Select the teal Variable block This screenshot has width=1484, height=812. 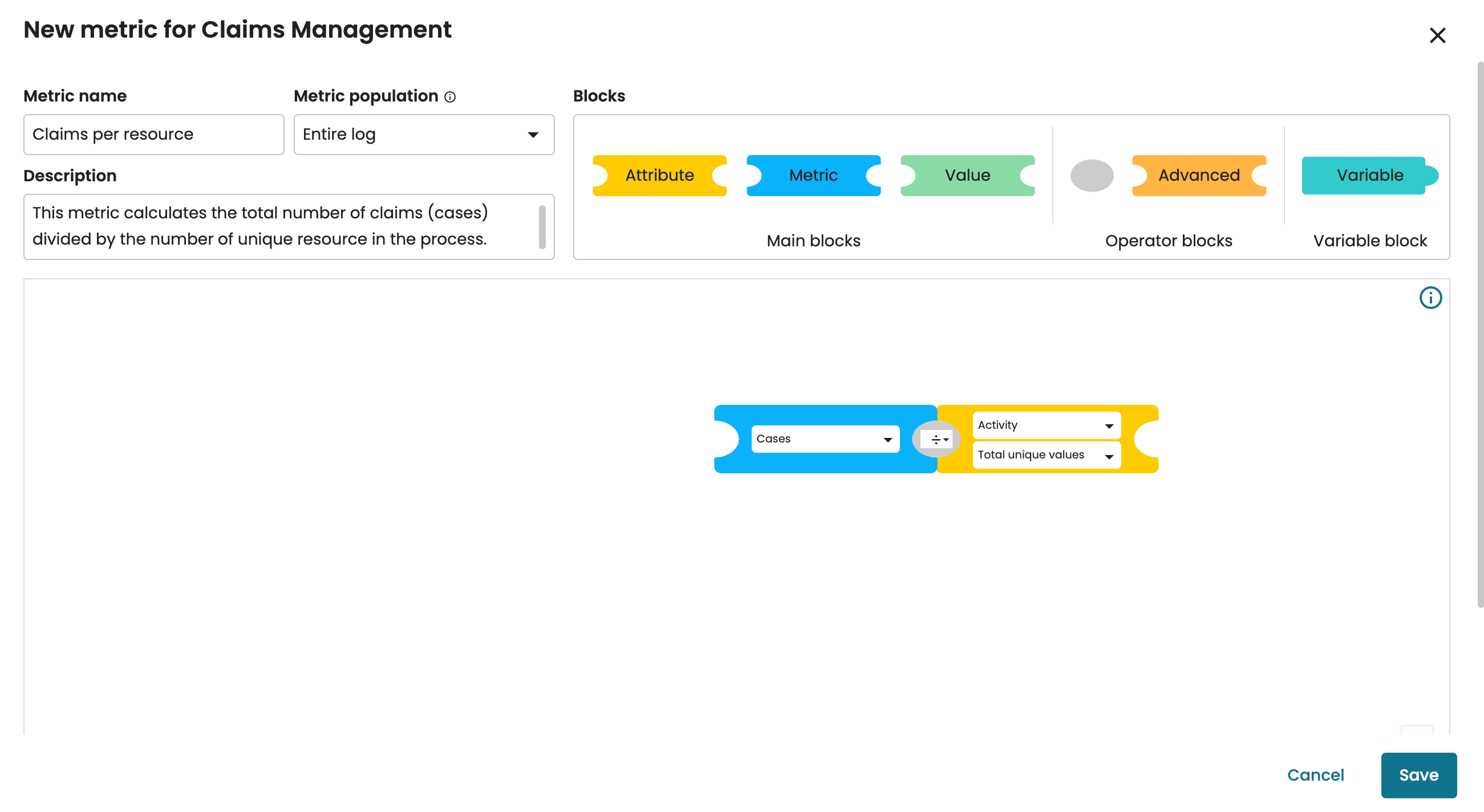click(x=1369, y=175)
